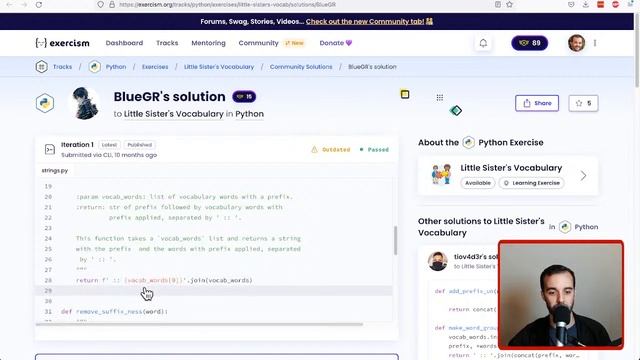Open the reputation badge showing 89

click(x=529, y=43)
